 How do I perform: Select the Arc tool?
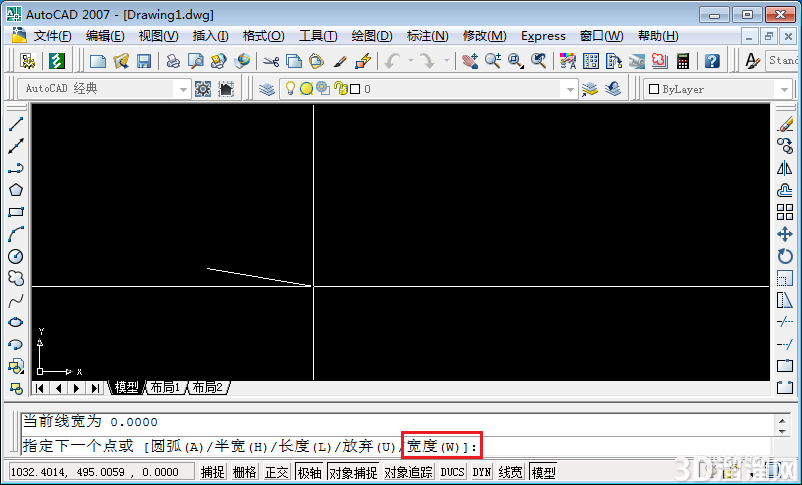[x=16, y=234]
